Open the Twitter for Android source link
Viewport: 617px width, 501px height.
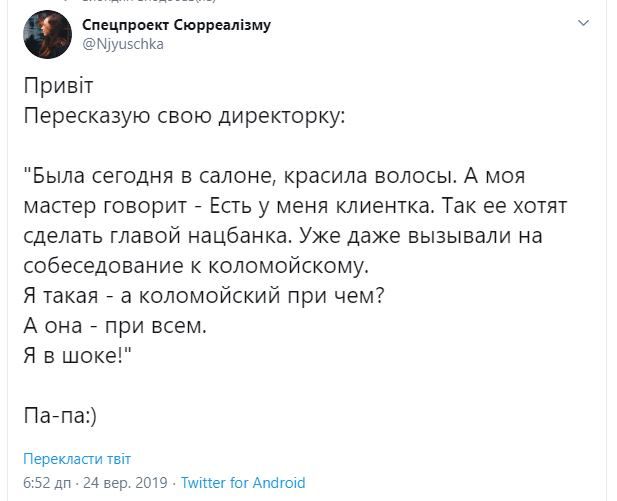pyautogui.click(x=243, y=483)
